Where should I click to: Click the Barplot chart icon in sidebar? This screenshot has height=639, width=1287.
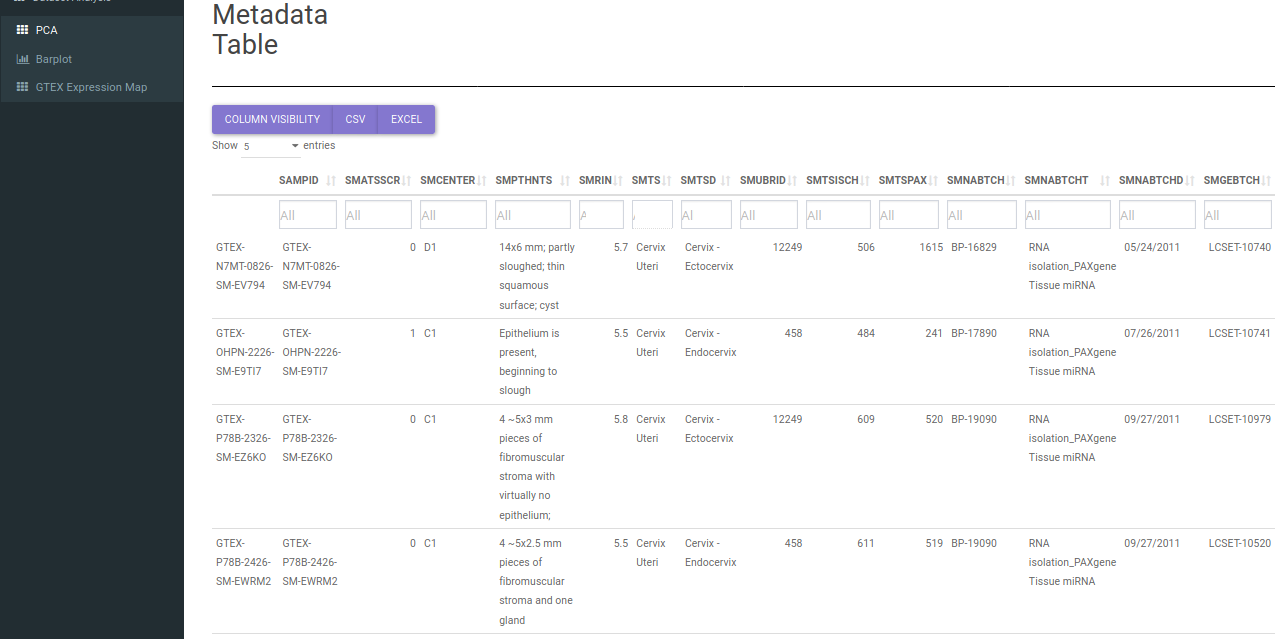tap(22, 59)
